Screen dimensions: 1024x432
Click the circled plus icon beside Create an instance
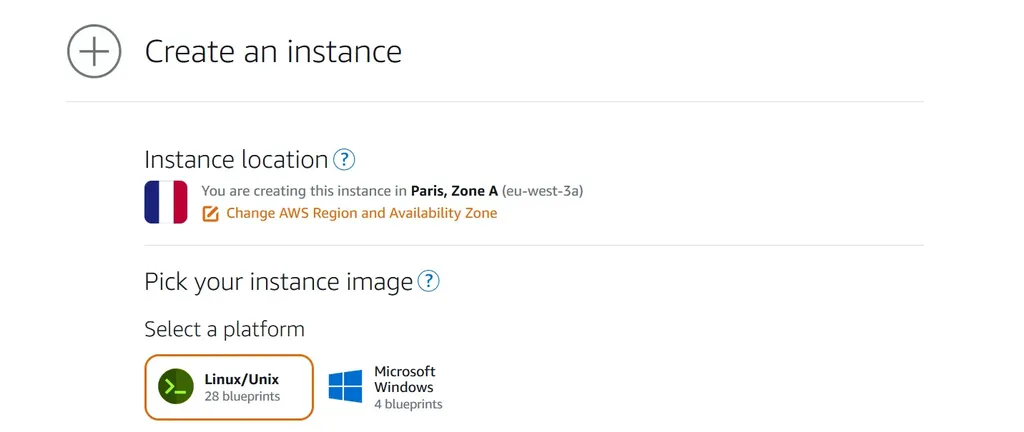pos(94,52)
